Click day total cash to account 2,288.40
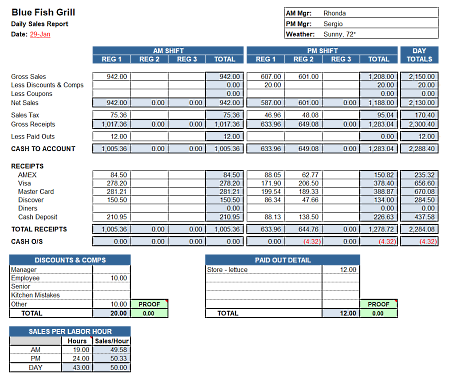The image size is (450, 377). (419, 149)
